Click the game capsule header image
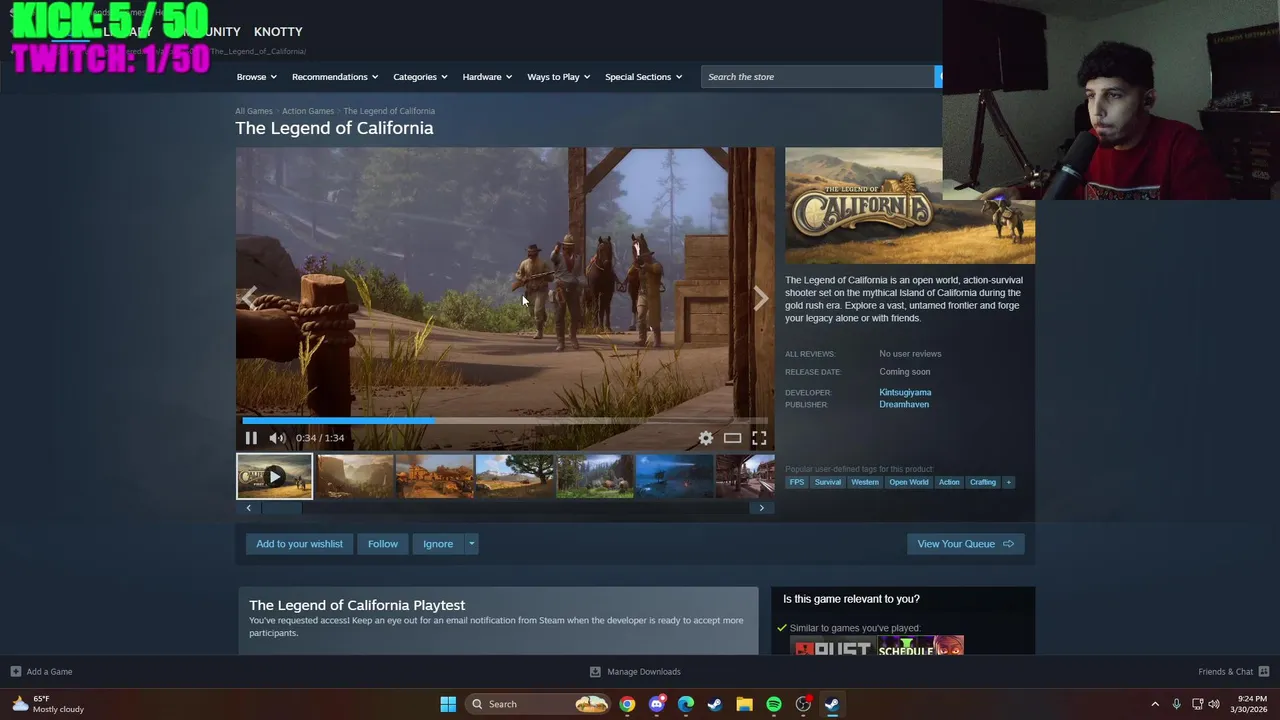1280x720 pixels. tap(910, 206)
